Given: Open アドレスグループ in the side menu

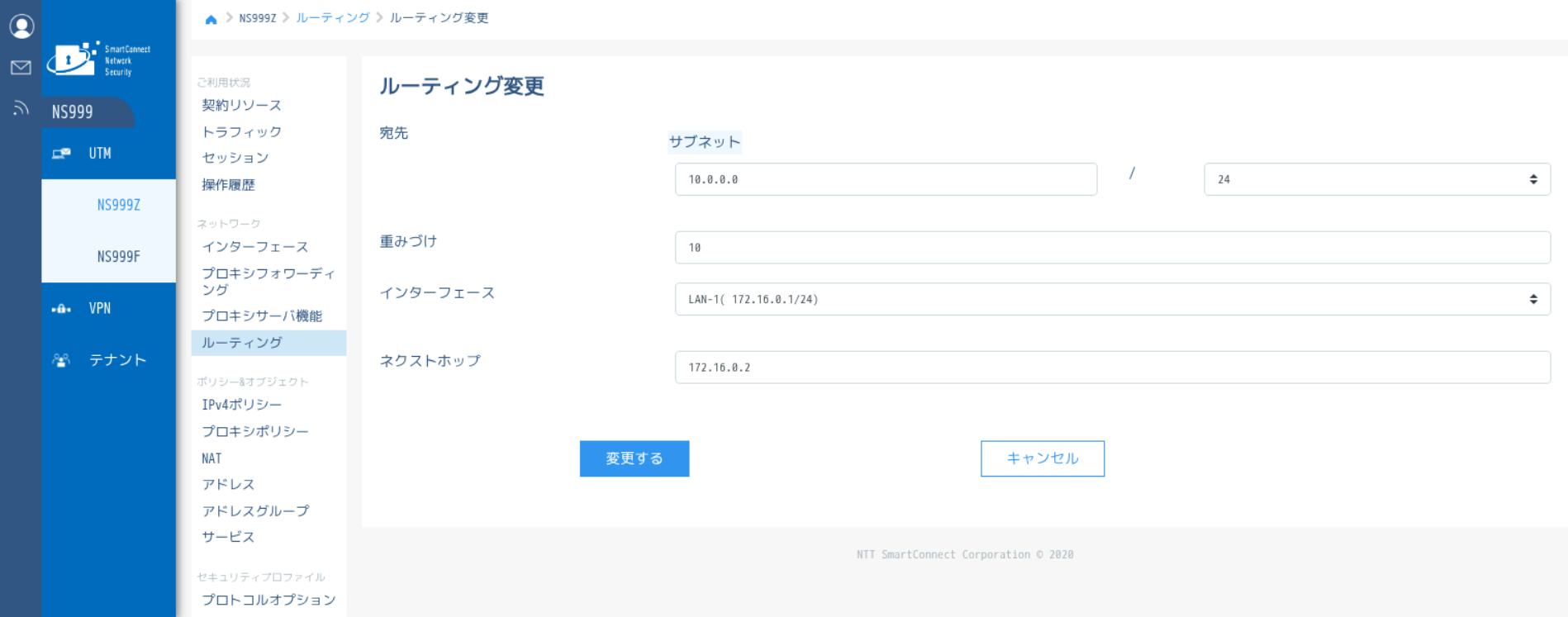Looking at the screenshot, I should [x=255, y=511].
